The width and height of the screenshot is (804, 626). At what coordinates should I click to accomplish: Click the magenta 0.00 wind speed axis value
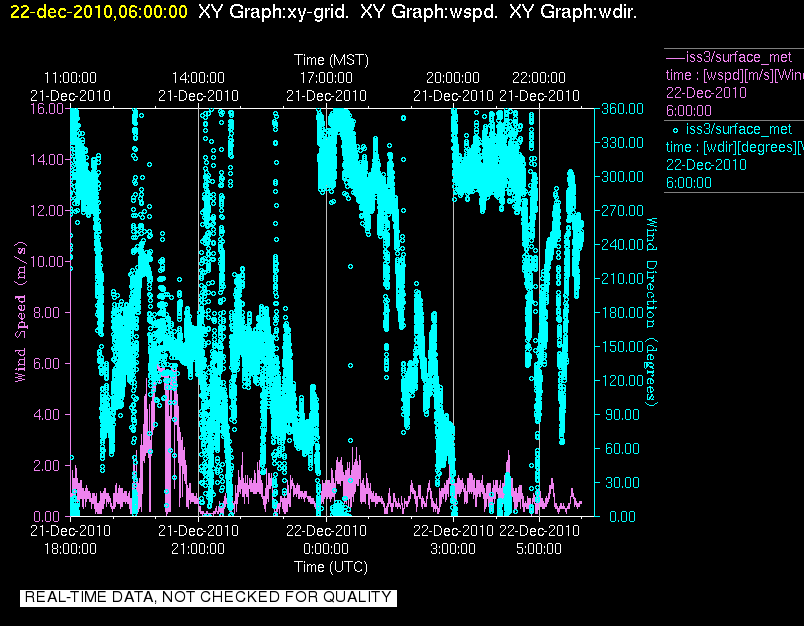pos(47,516)
